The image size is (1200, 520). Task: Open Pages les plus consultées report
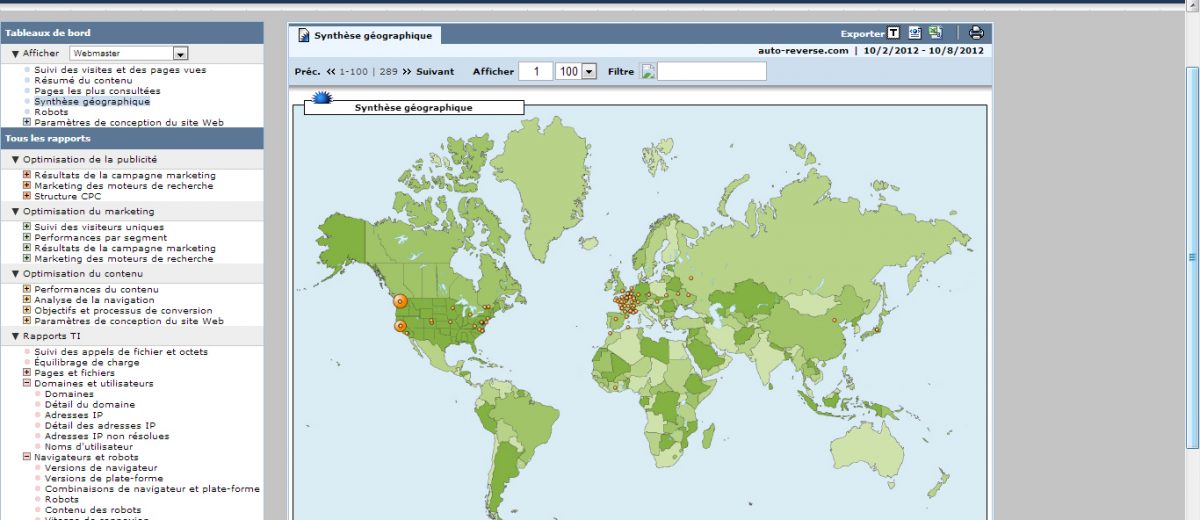(96, 91)
